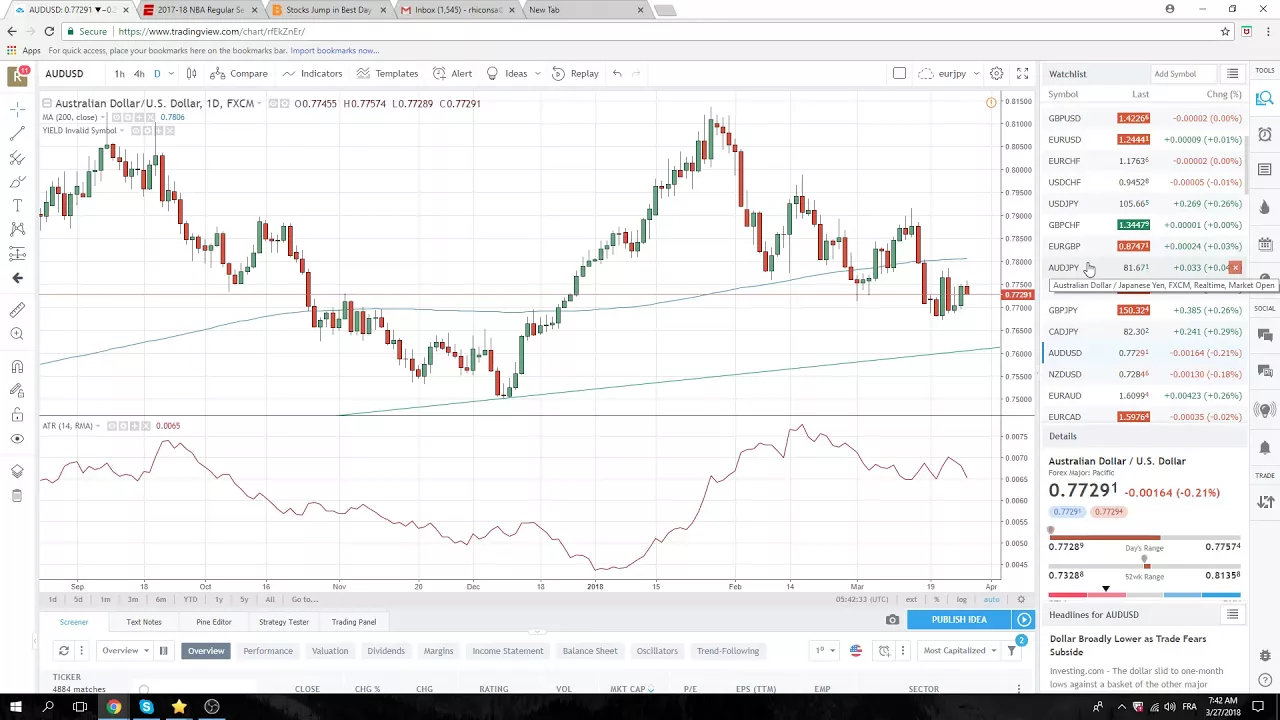Type in the Add Symbol field

coord(1184,74)
